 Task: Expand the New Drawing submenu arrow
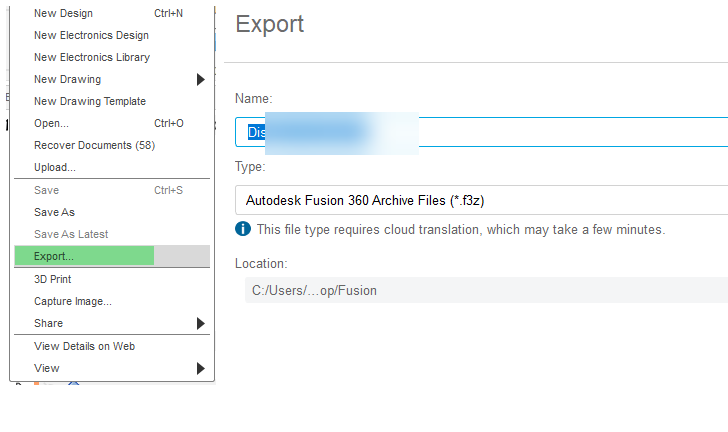pyautogui.click(x=201, y=79)
